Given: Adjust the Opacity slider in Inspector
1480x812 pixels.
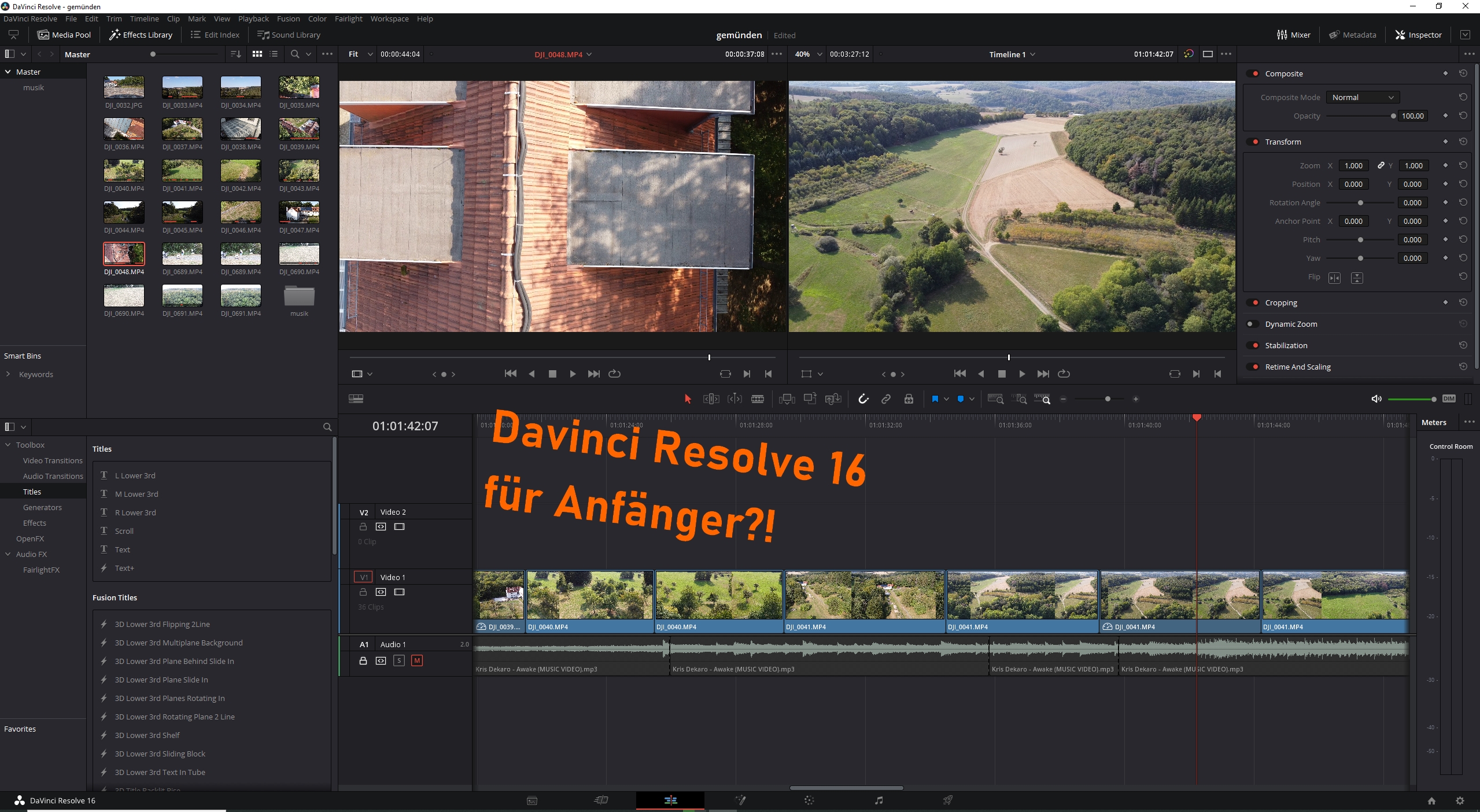Looking at the screenshot, I should [x=1393, y=116].
